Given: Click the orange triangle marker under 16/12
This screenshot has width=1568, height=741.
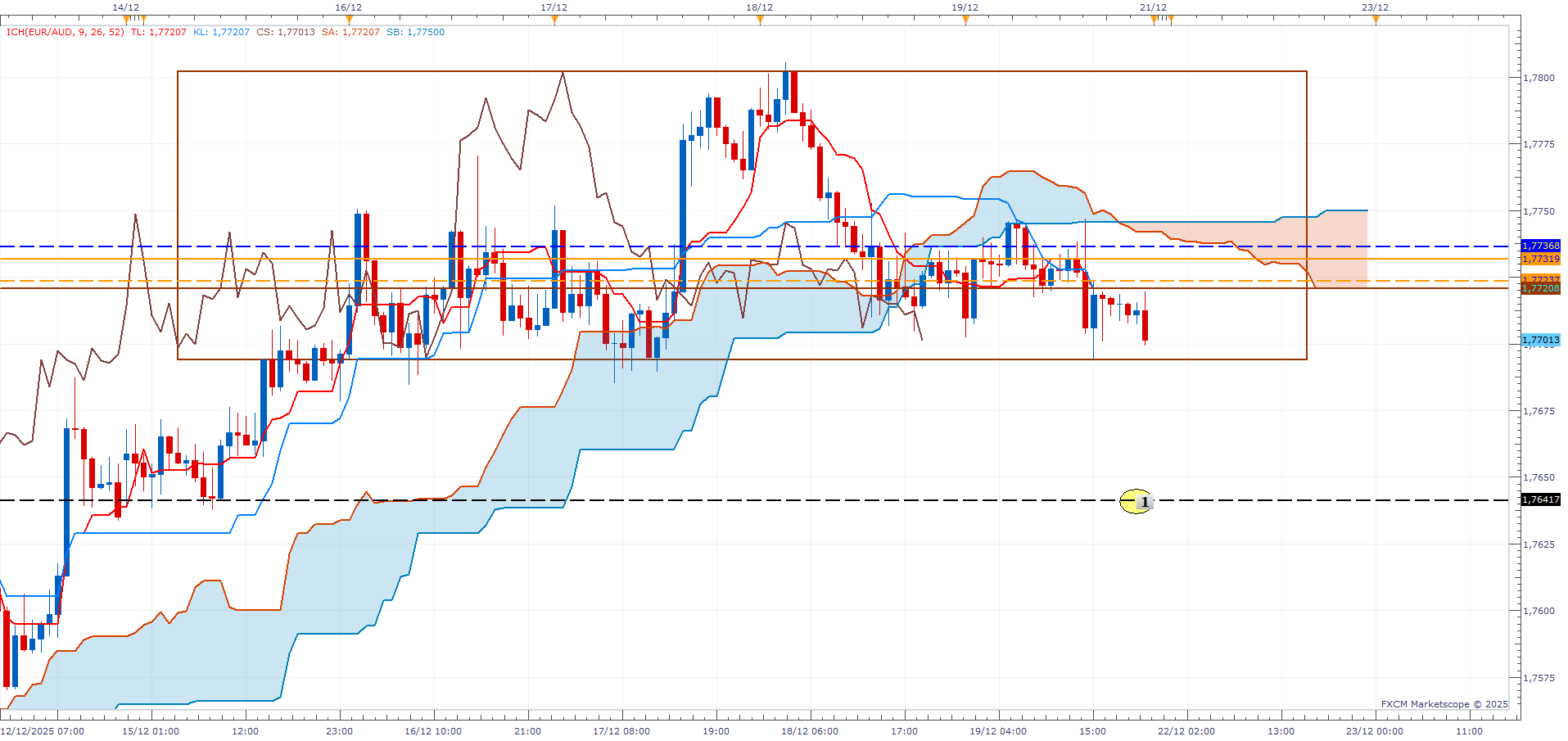Looking at the screenshot, I should (x=349, y=19).
